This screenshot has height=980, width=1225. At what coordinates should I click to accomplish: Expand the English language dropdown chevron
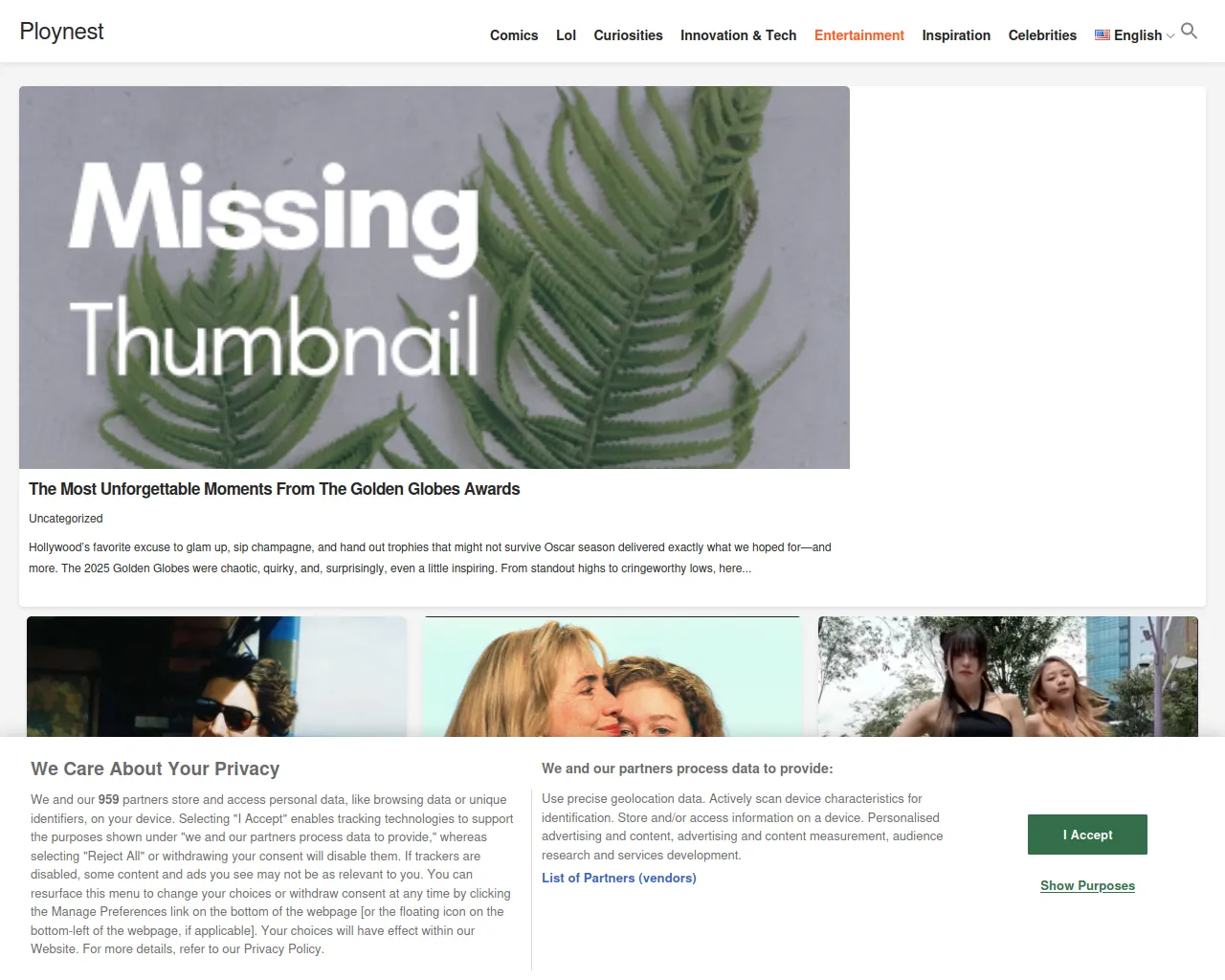pyautogui.click(x=1170, y=36)
